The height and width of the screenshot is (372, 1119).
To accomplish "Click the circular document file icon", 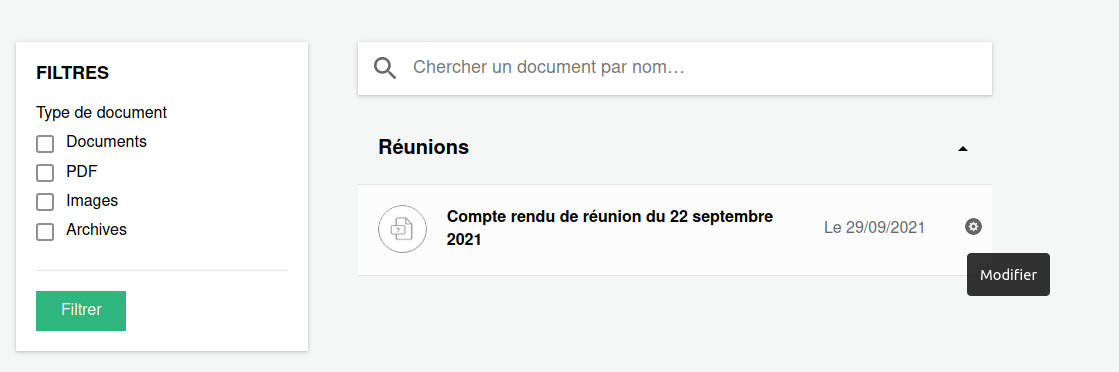I will point(402,229).
